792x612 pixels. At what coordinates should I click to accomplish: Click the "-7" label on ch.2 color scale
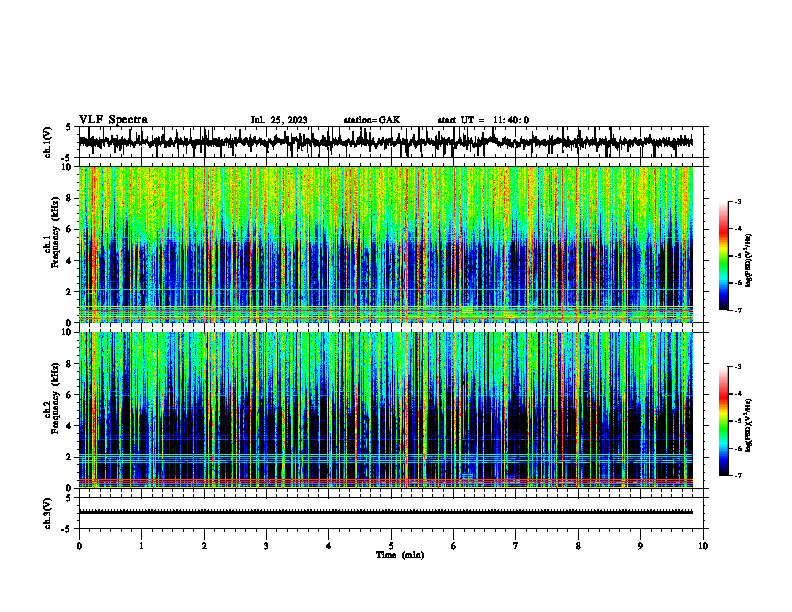(x=738, y=475)
